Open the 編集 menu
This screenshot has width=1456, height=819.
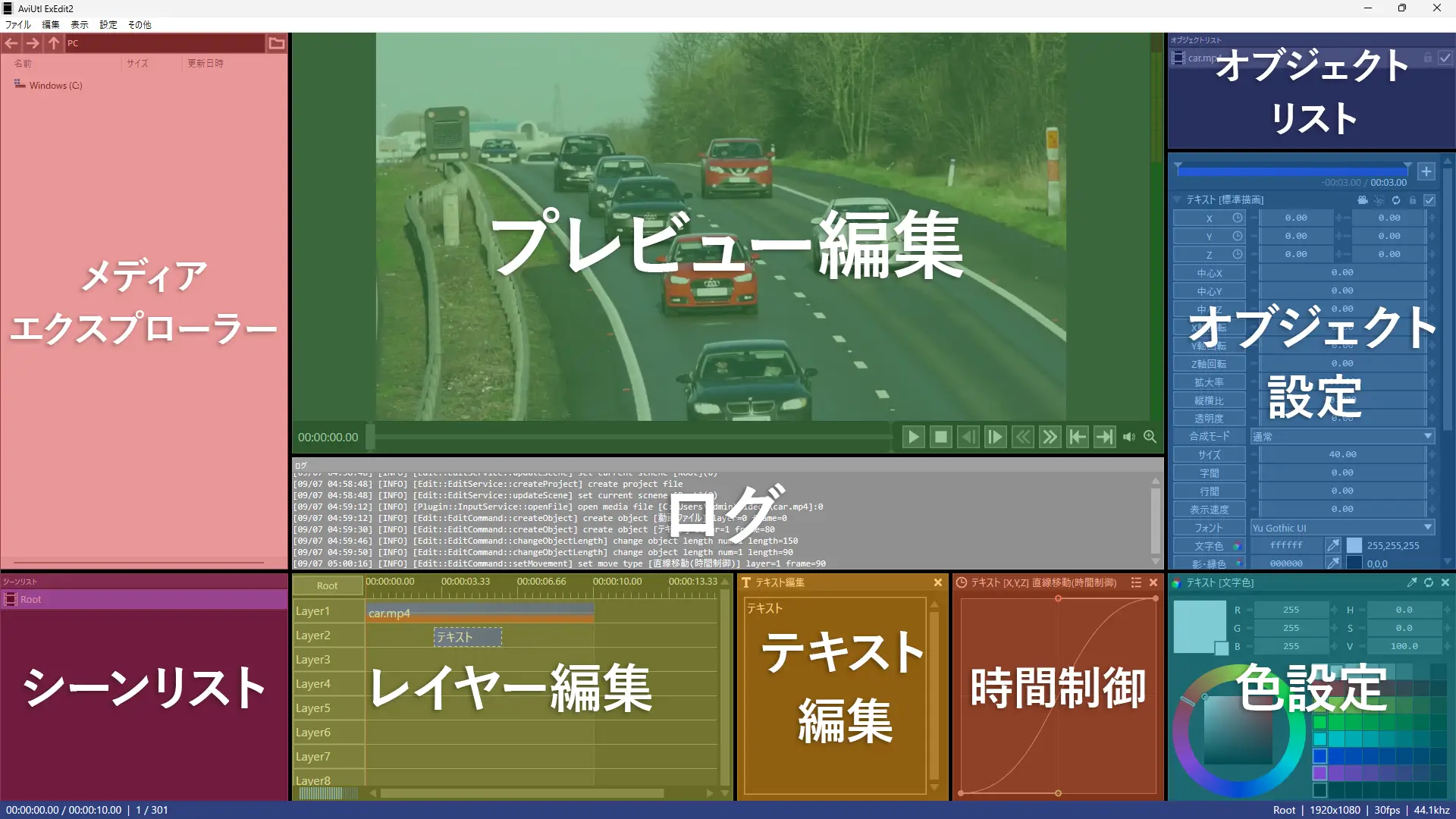tap(50, 24)
